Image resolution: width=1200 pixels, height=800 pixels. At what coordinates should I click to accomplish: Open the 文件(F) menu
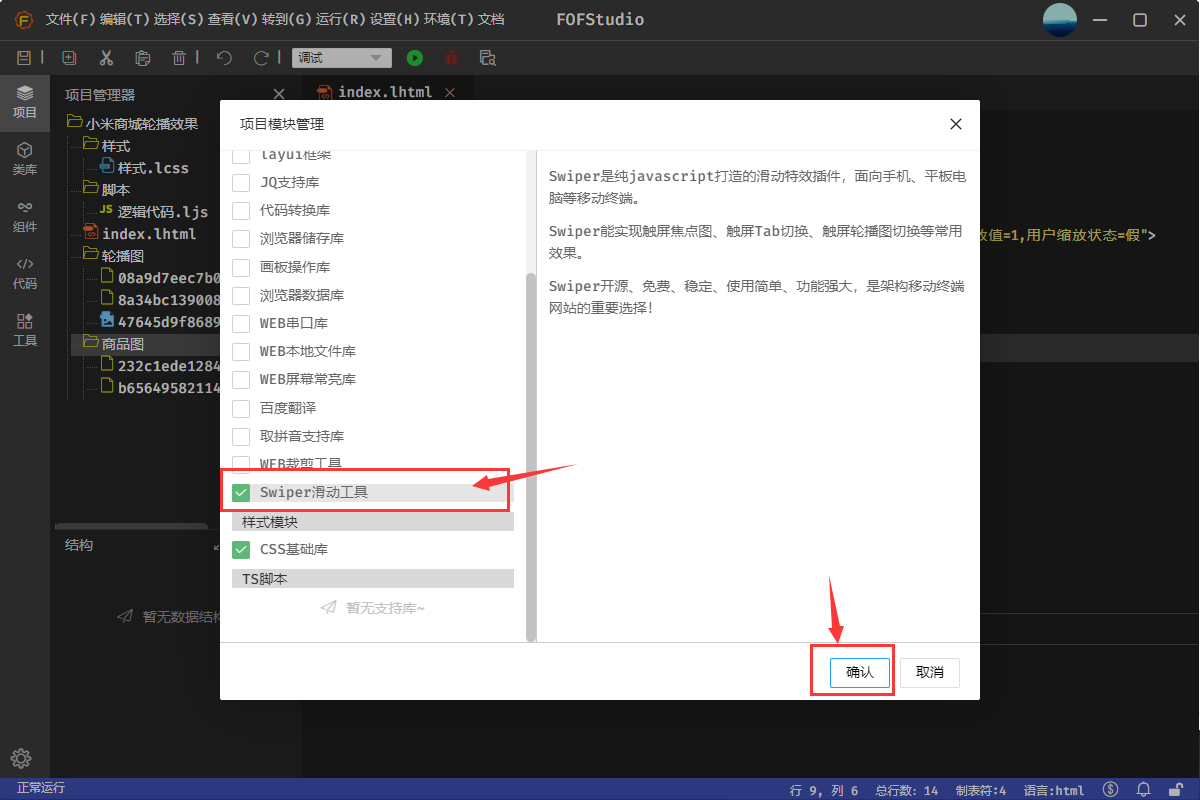click(71, 20)
